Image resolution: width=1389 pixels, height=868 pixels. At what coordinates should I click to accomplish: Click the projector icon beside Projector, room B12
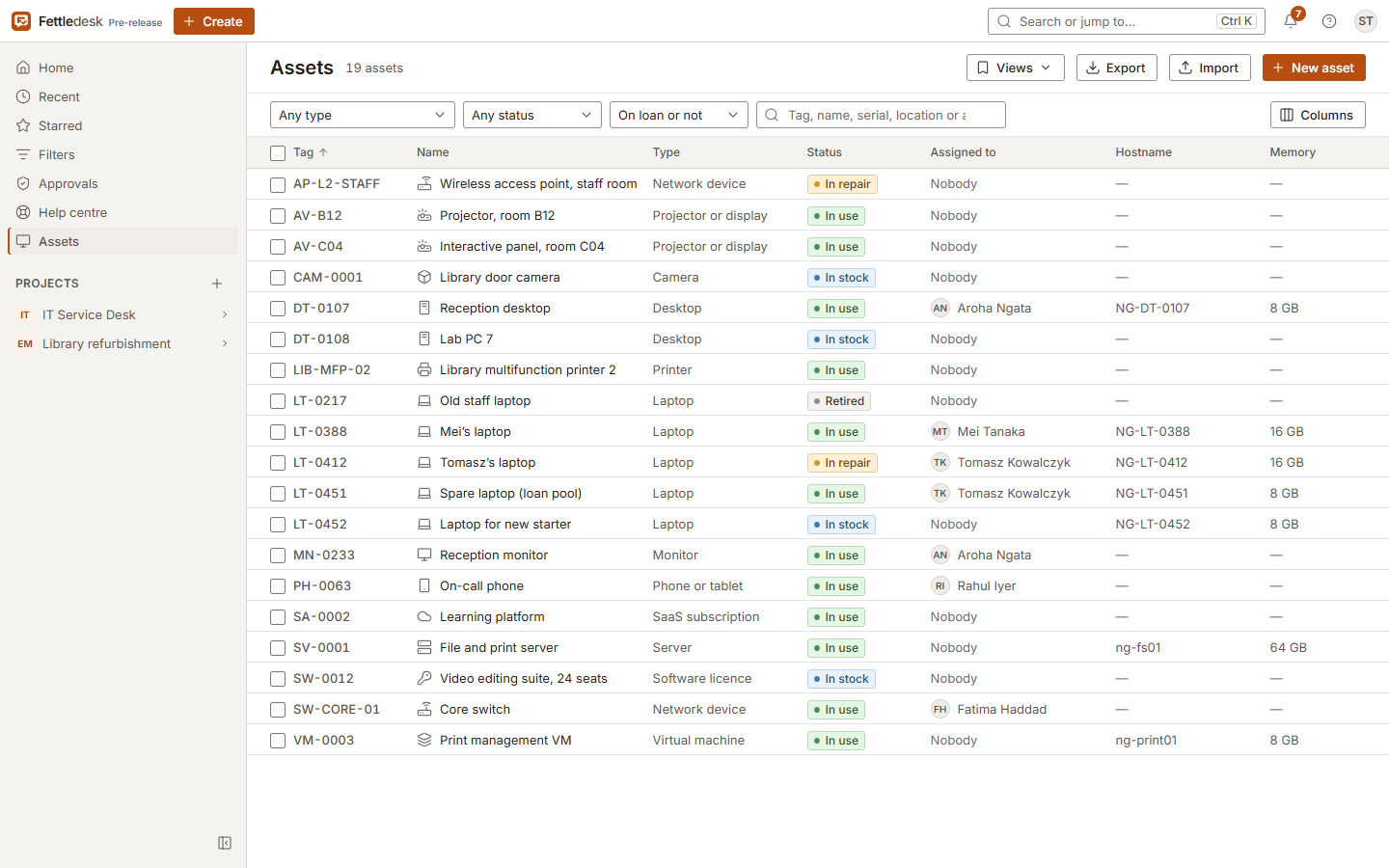[424, 215]
